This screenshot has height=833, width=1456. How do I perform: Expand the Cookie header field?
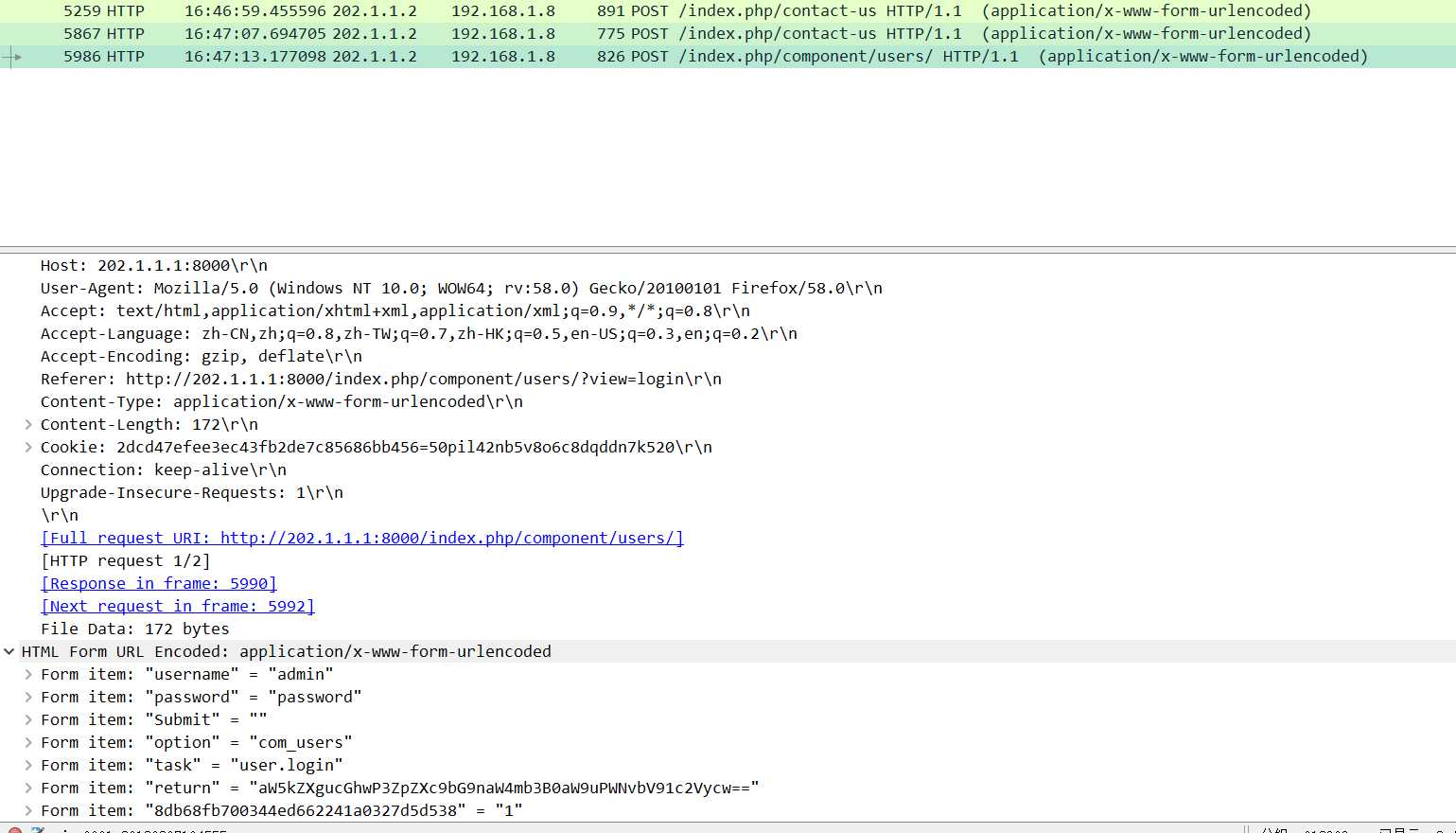[x=28, y=447]
